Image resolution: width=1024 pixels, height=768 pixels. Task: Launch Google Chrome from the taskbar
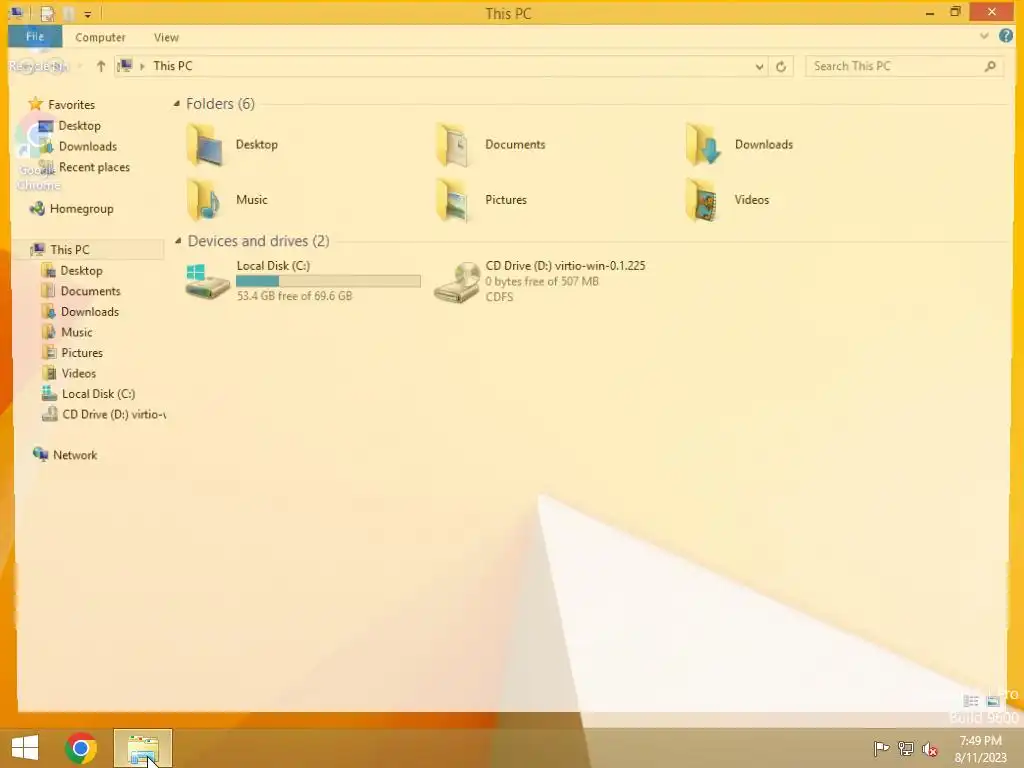[x=80, y=748]
